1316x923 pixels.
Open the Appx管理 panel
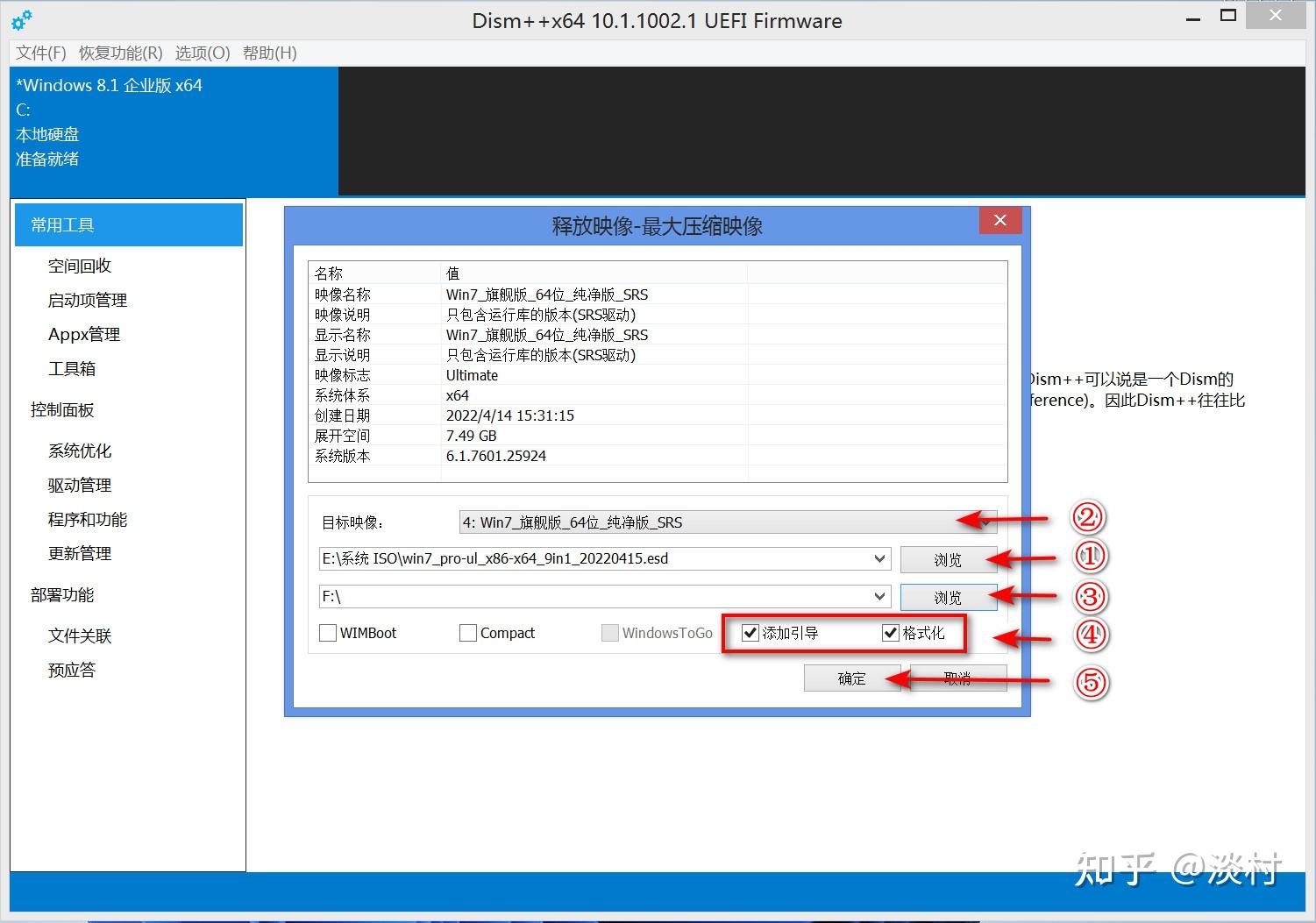point(83,334)
